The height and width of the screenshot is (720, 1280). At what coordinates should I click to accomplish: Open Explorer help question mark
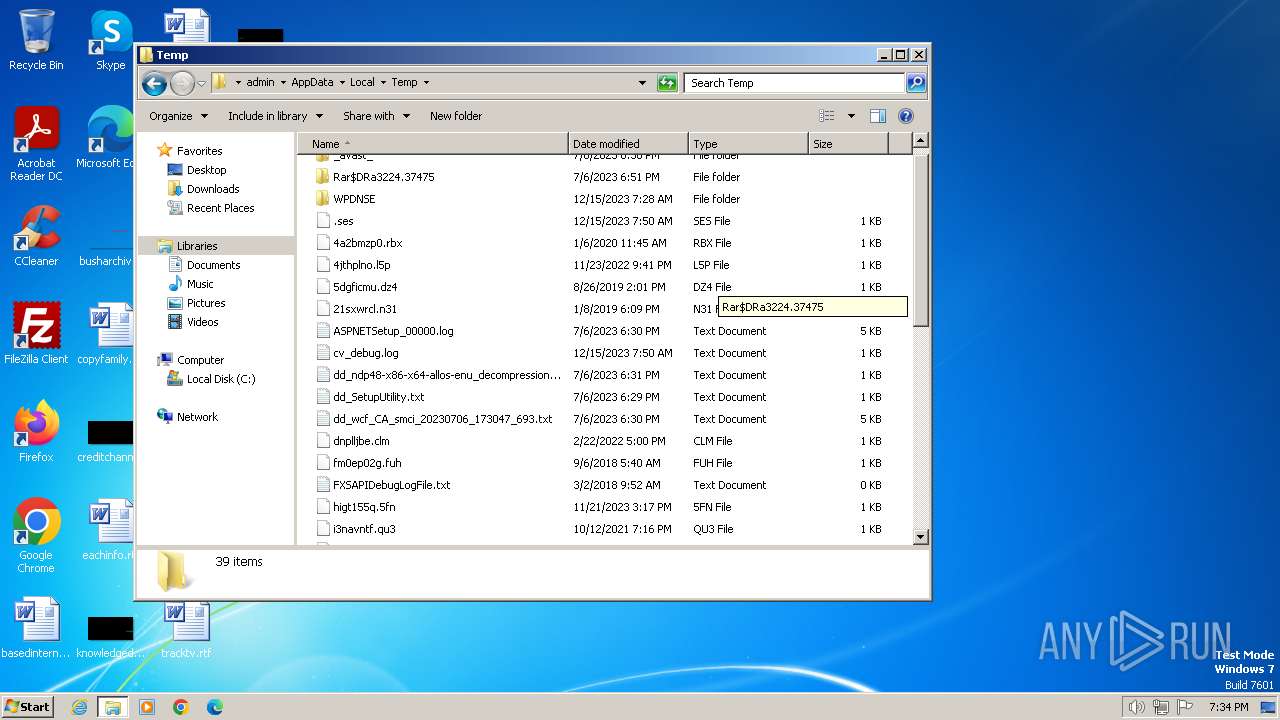click(905, 116)
